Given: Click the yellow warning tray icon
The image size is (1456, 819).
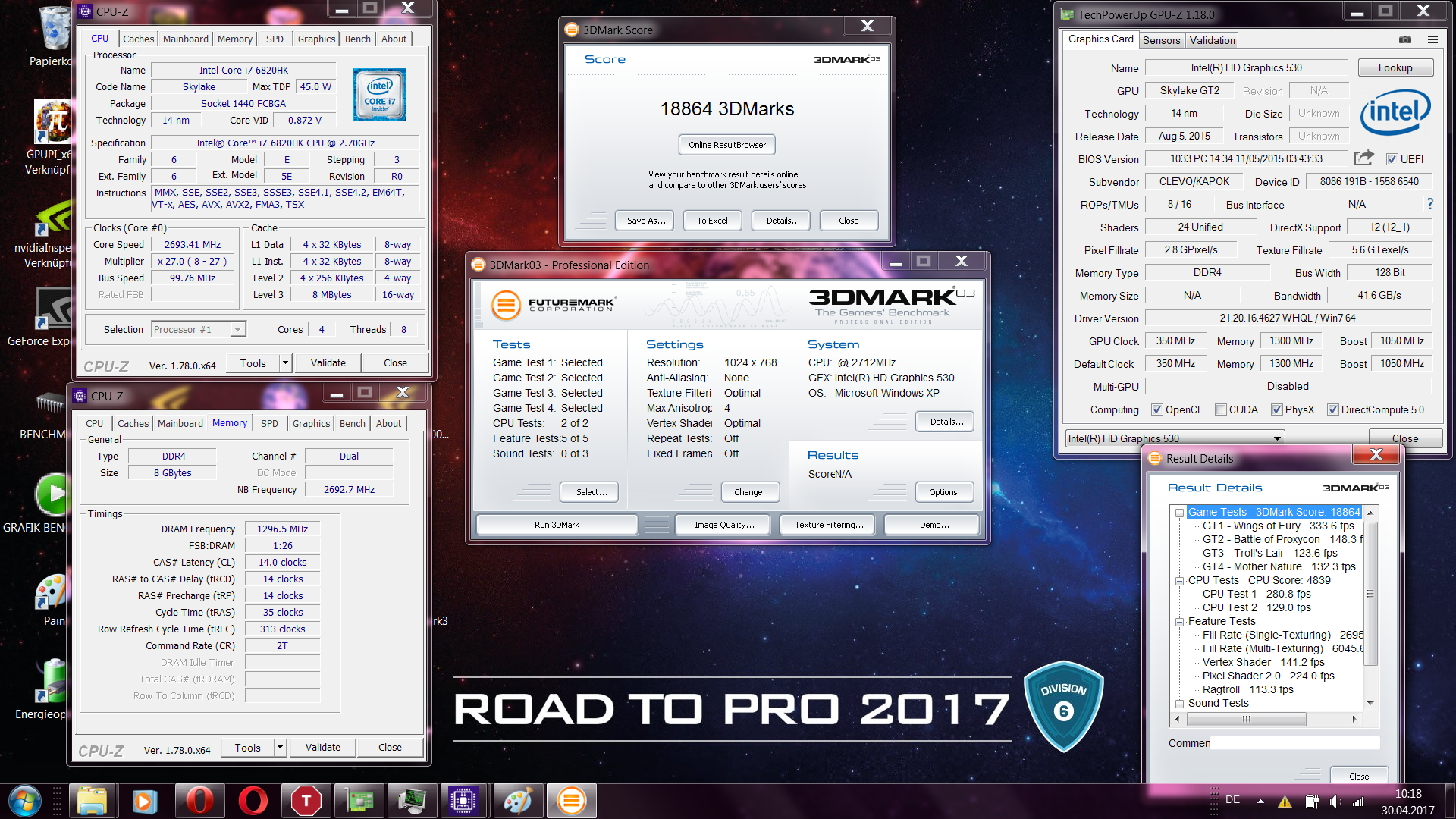Looking at the screenshot, I should point(1285,802).
